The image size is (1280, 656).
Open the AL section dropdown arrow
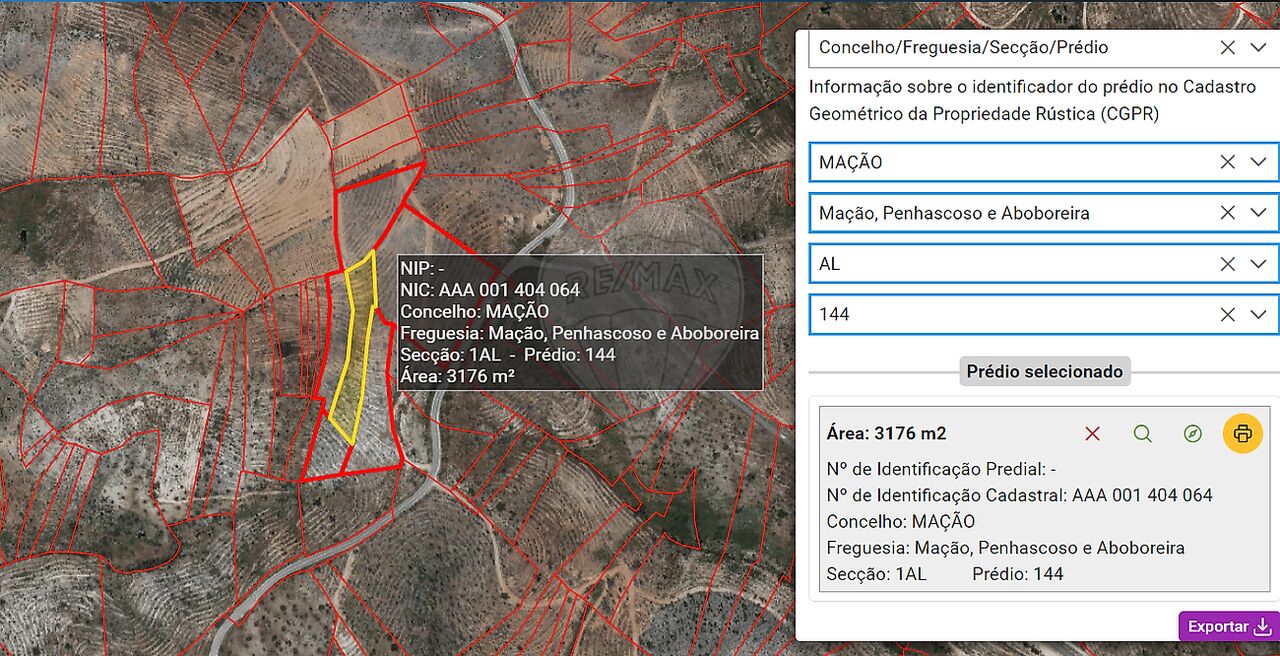(x=1258, y=264)
